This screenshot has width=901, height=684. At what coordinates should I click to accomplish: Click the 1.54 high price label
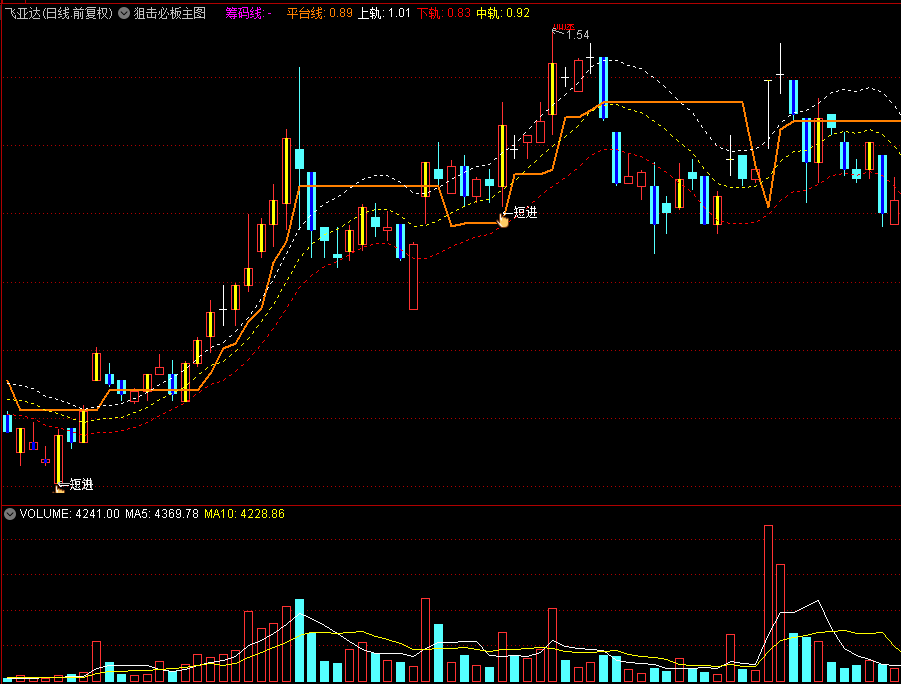pos(577,35)
